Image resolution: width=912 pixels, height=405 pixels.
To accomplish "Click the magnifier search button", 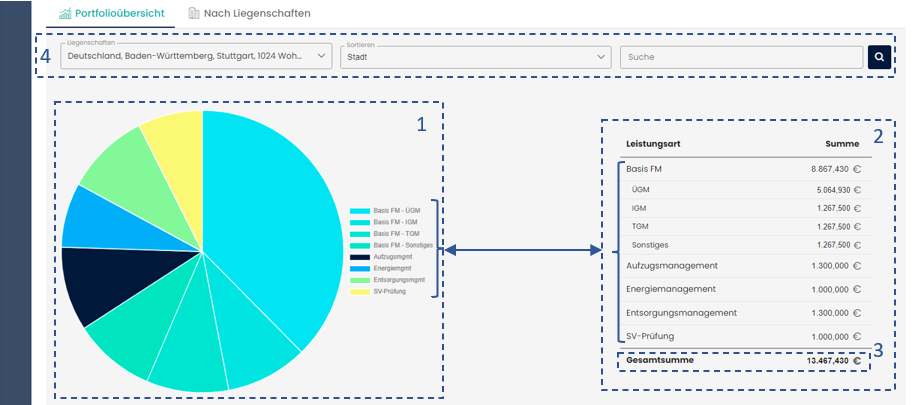I will point(879,57).
